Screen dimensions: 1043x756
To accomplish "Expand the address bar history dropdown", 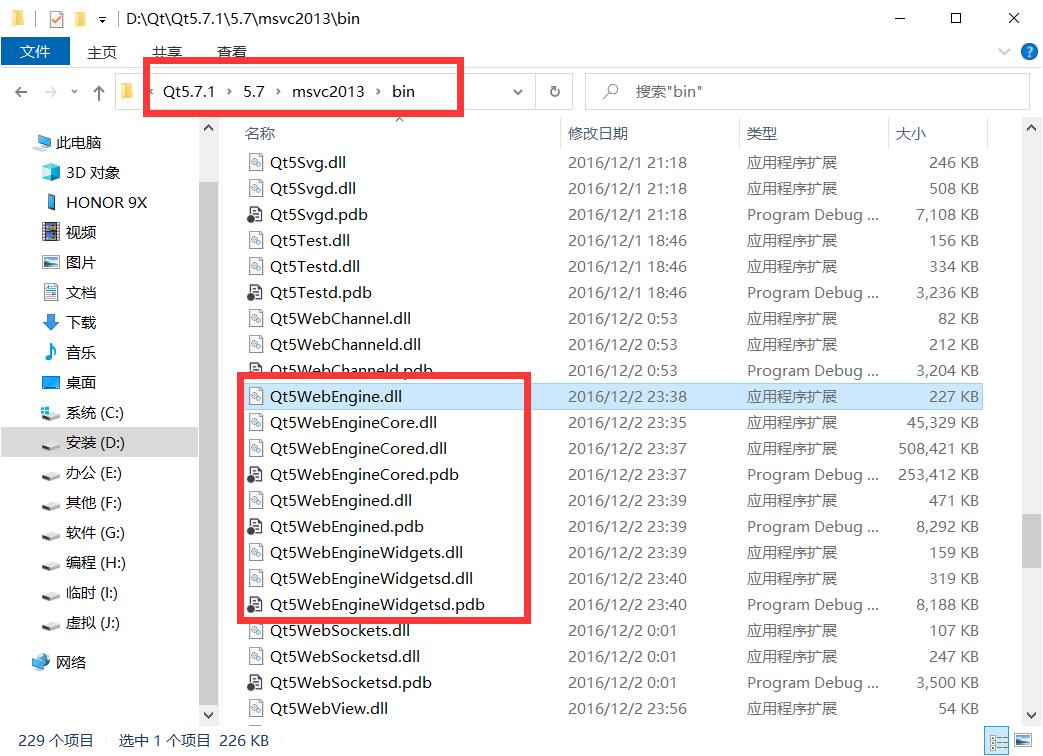I will [x=518, y=92].
